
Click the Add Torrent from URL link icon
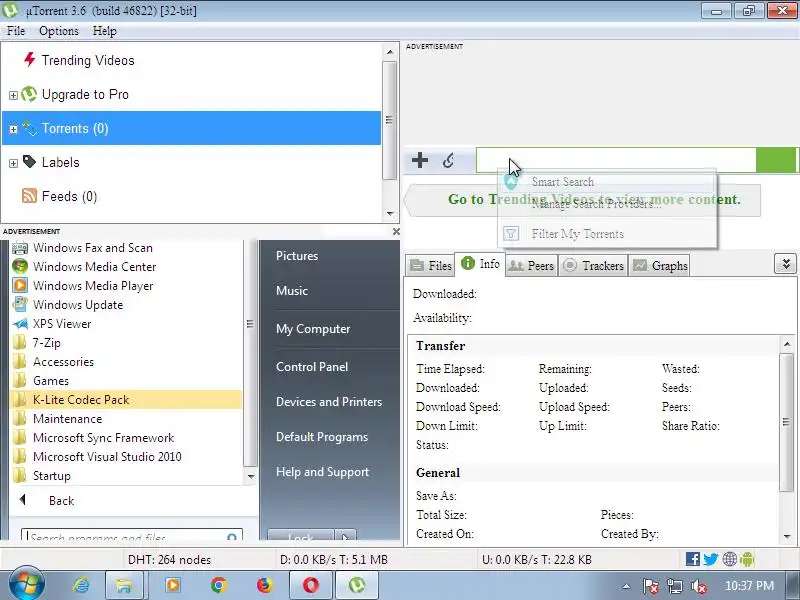[x=448, y=160]
